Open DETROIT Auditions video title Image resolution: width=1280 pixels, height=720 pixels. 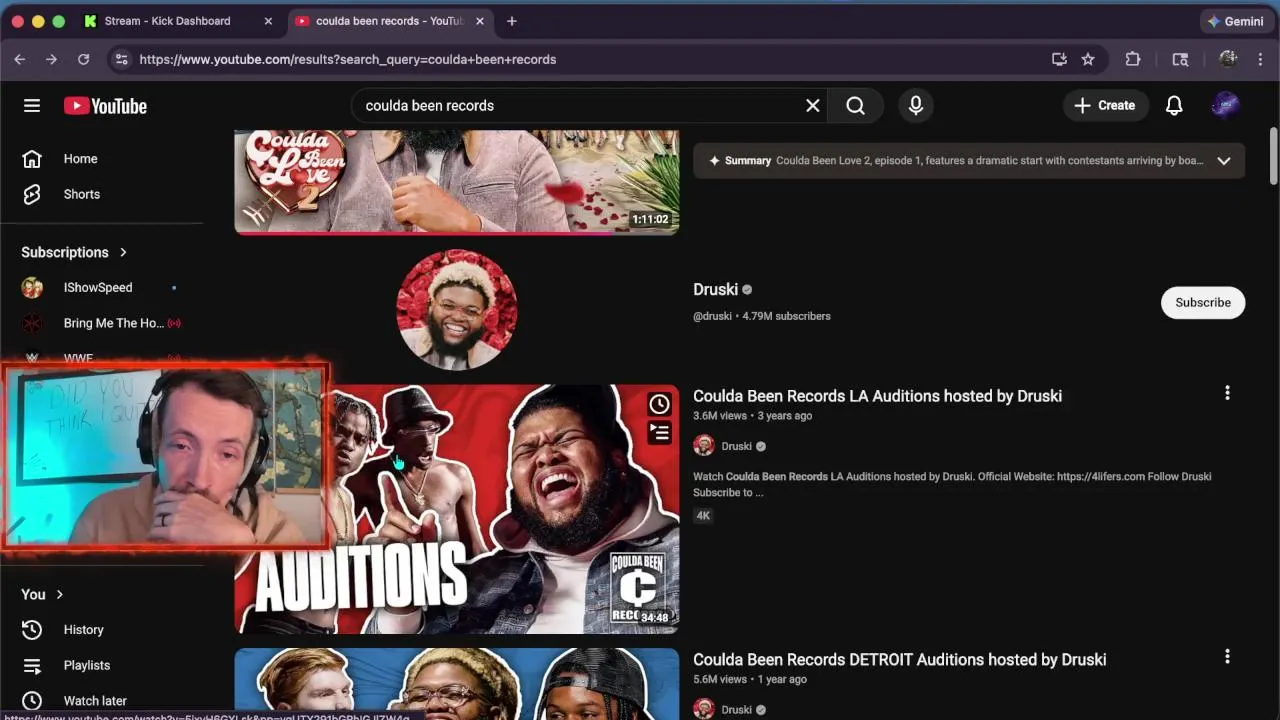pos(899,660)
